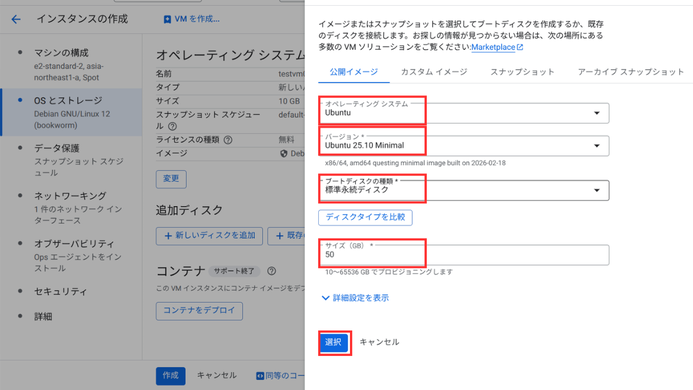693x390 pixels.
Task: Switch to カスタム イメージ tab
Action: tap(434, 72)
